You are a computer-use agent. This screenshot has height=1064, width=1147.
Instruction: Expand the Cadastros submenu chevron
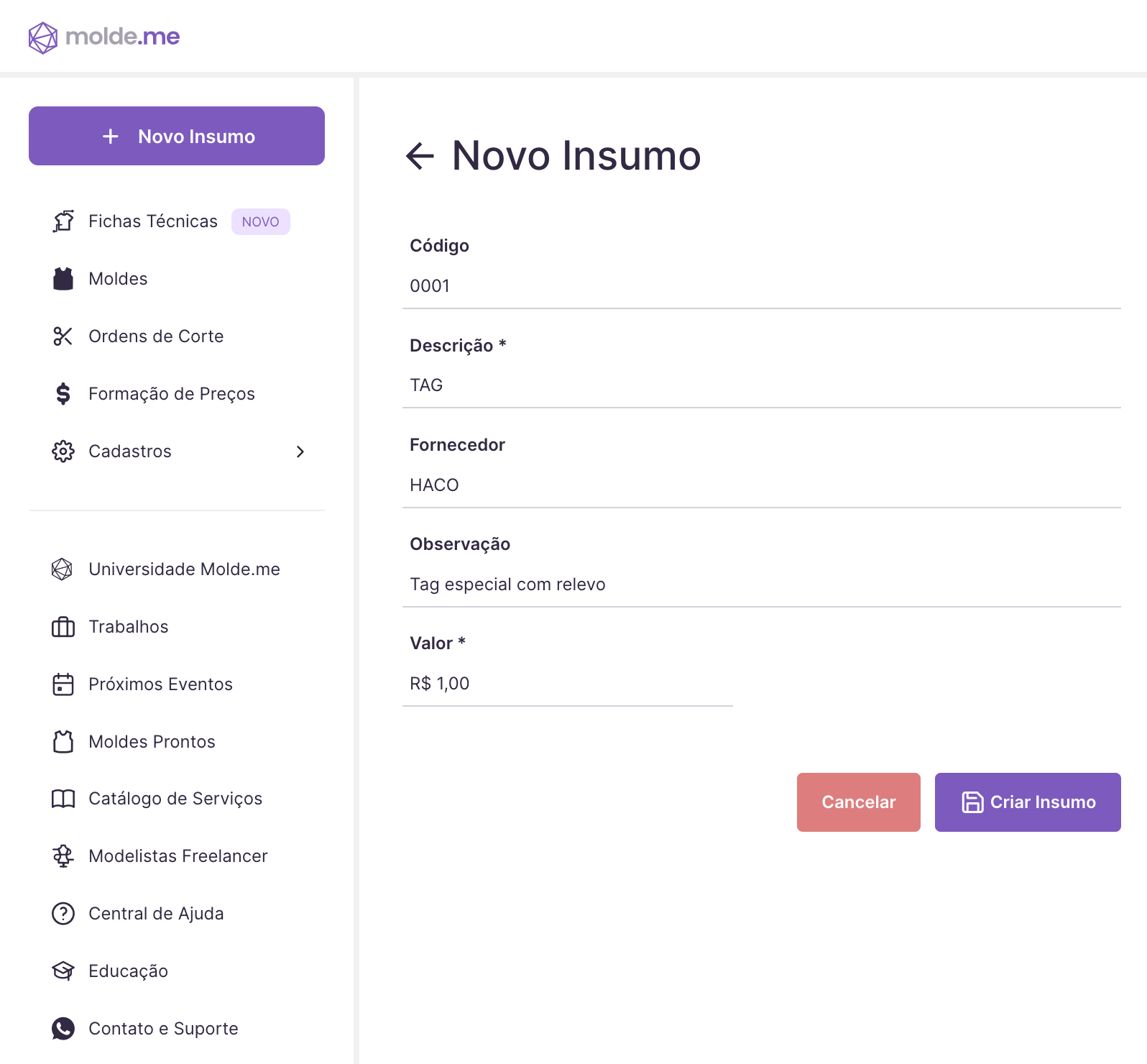coord(300,451)
